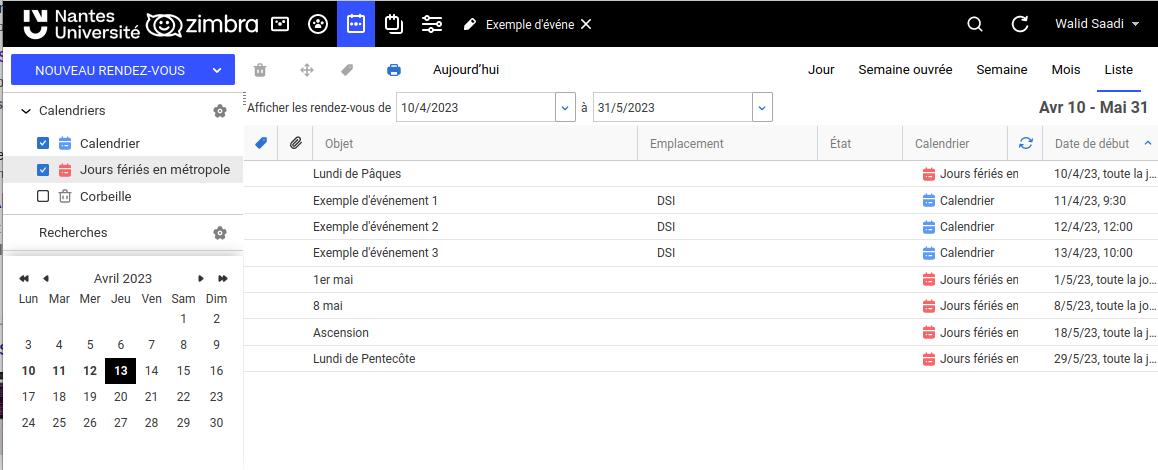Click the search magnifier icon
This screenshot has height=470, width=1158.
975,24
